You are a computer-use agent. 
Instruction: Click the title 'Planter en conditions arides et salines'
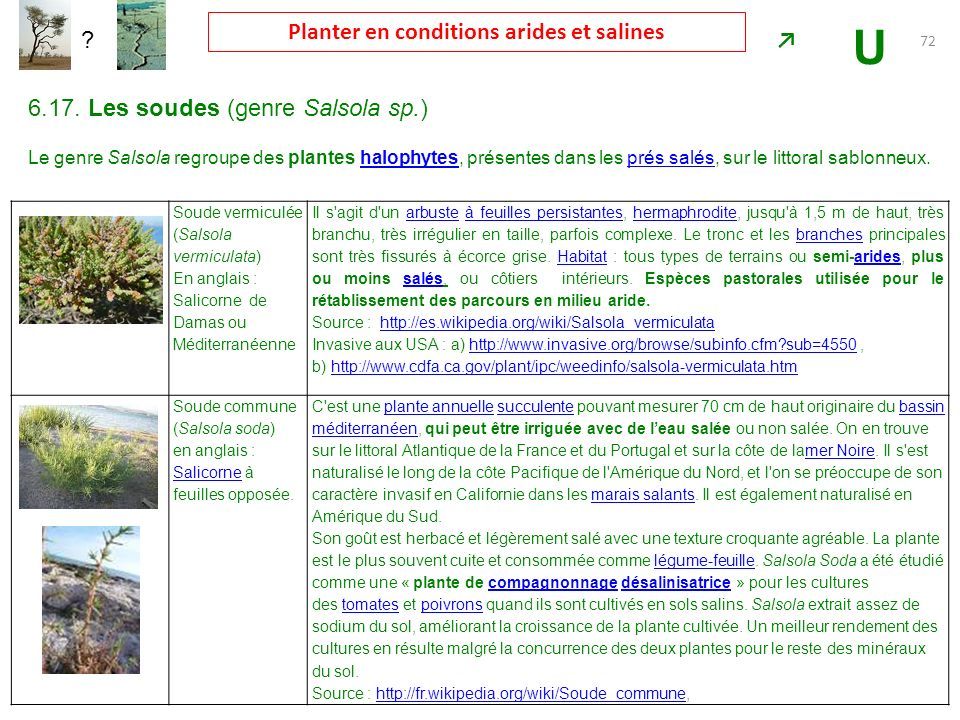click(x=476, y=32)
